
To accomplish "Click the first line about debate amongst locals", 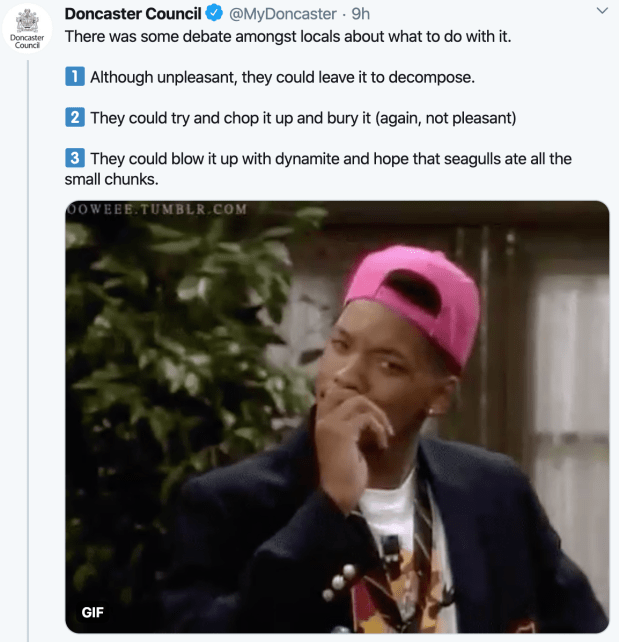I will pyautogui.click(x=288, y=36).
